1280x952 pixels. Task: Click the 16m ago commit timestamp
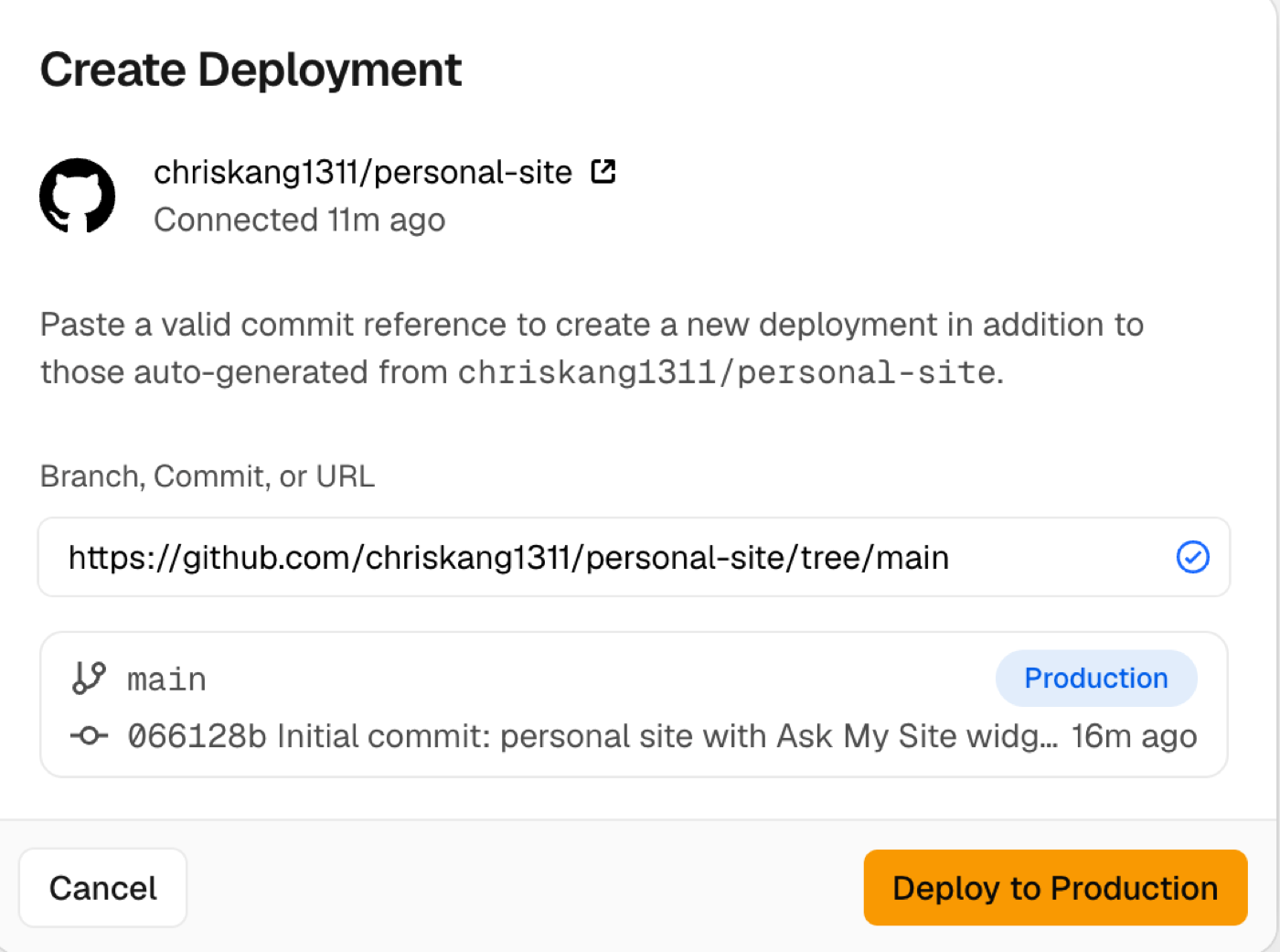click(1134, 736)
